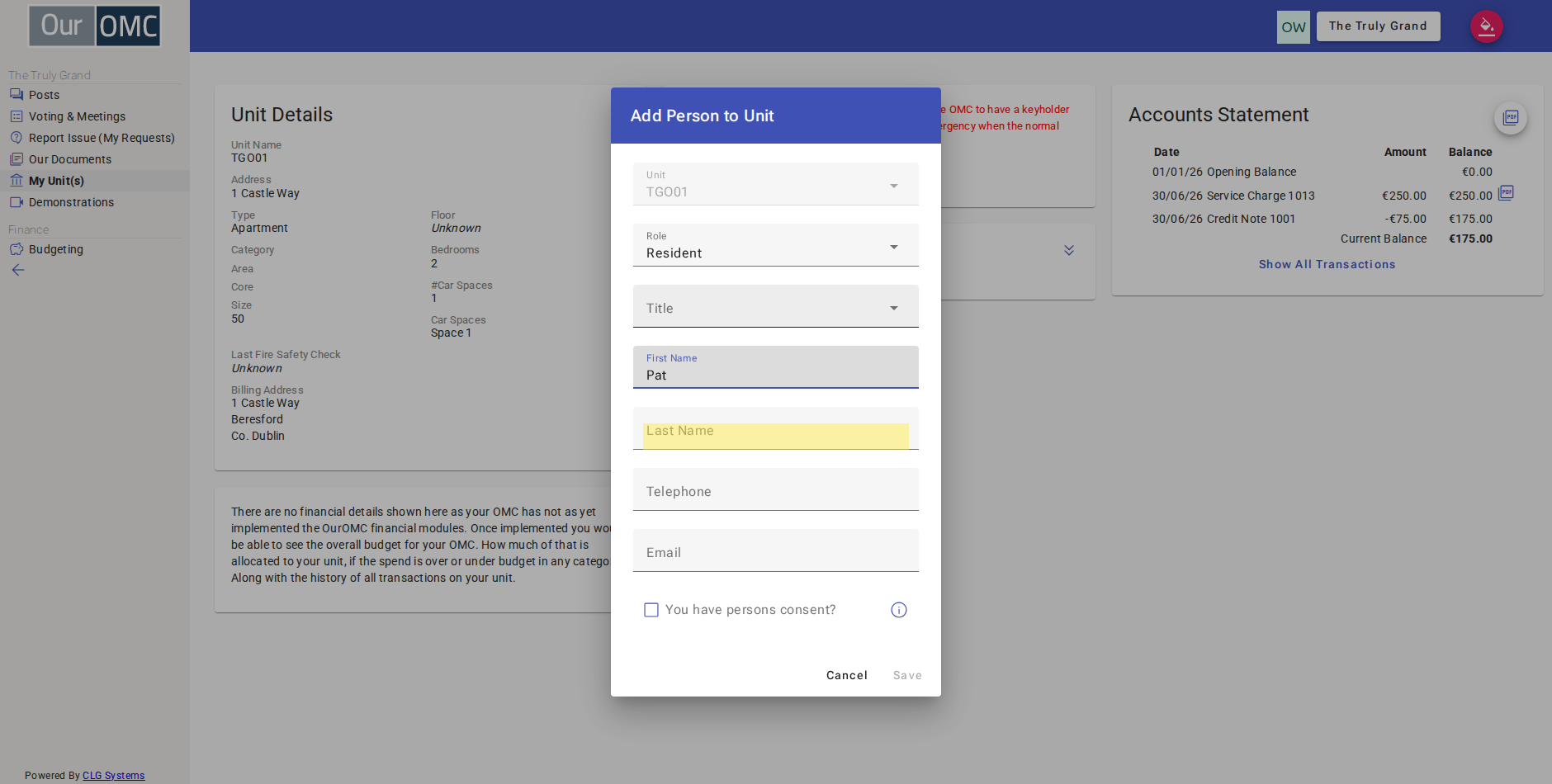Click the Our OMC logo
This screenshot has height=784, width=1552.
[x=95, y=26]
